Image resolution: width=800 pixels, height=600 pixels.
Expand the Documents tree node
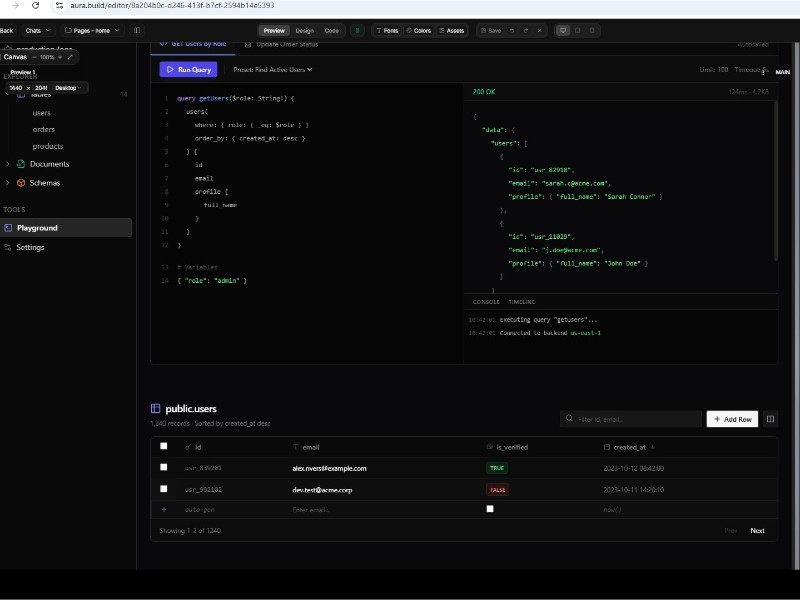[x=8, y=164]
